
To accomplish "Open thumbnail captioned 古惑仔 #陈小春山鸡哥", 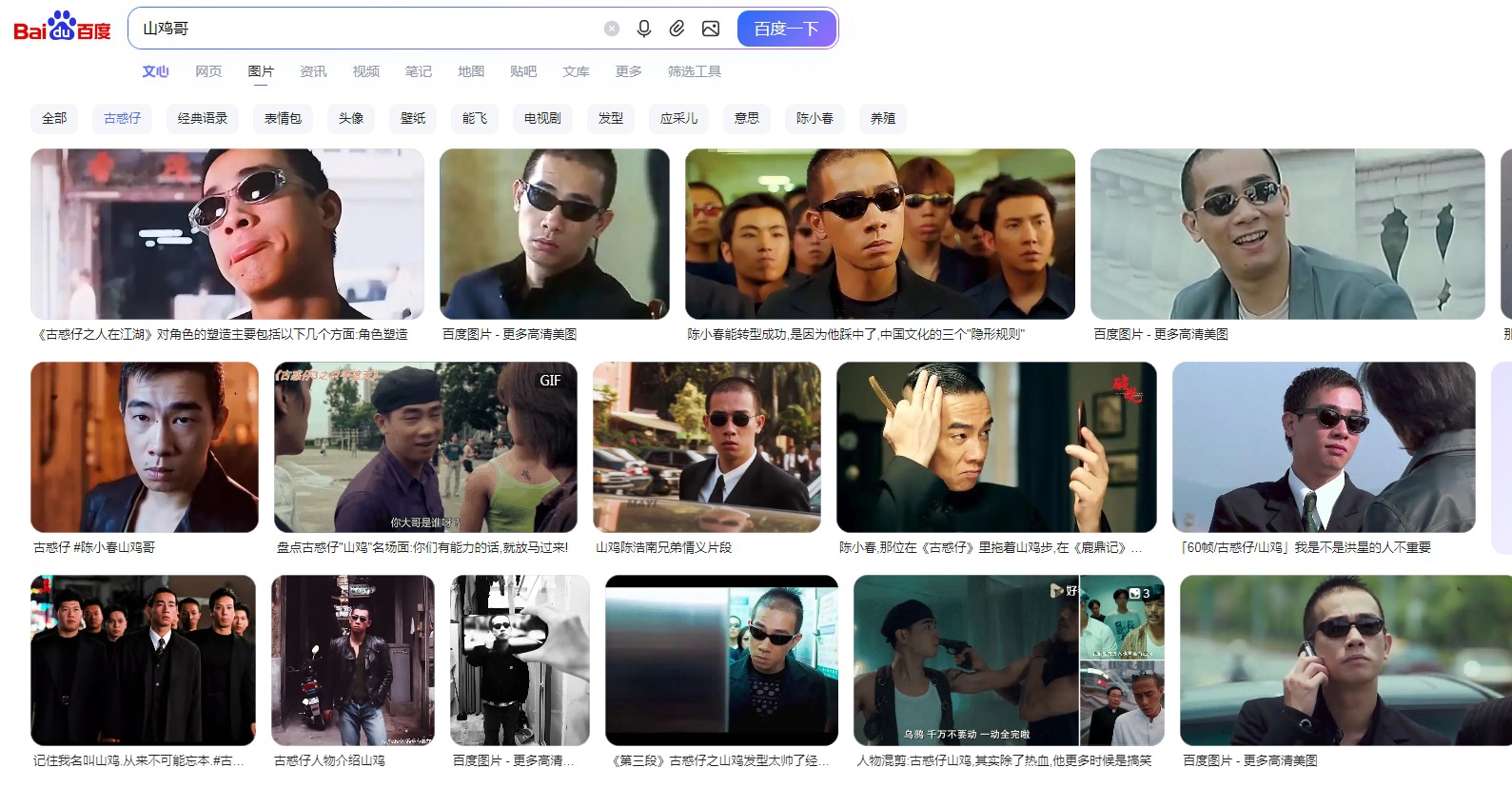I will tap(145, 447).
